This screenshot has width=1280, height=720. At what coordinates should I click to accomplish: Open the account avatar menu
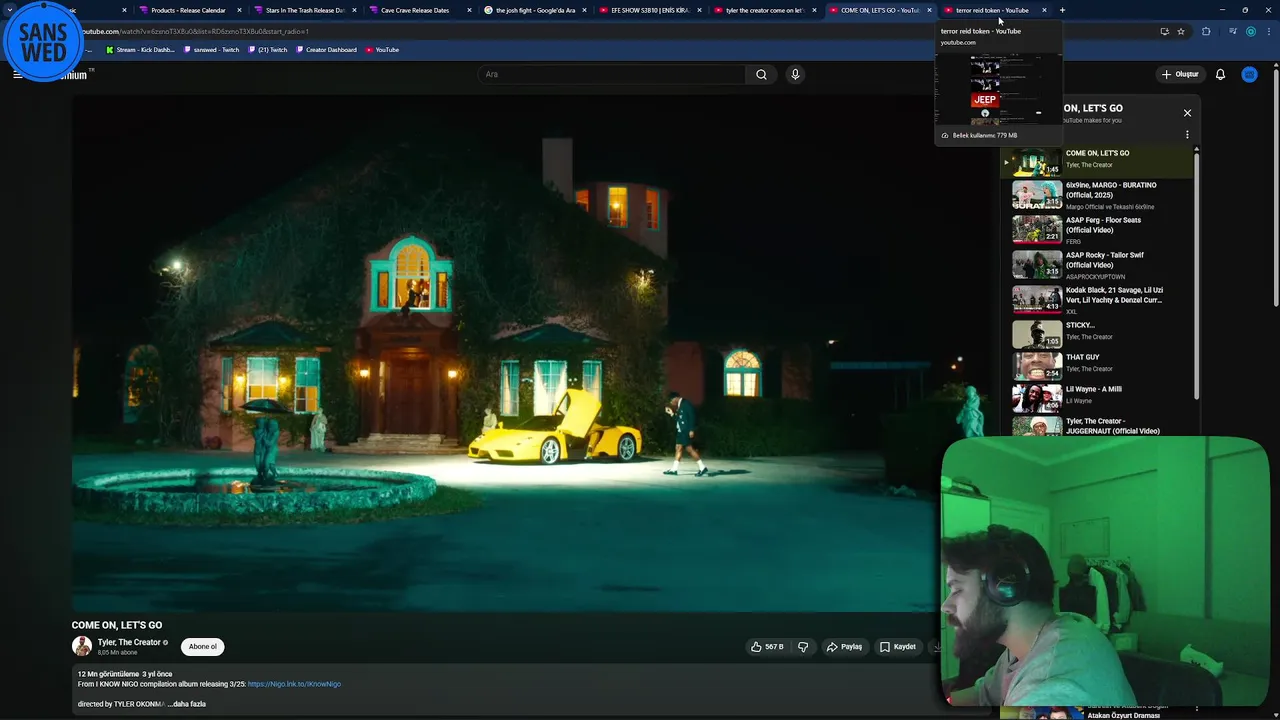[x=1249, y=74]
